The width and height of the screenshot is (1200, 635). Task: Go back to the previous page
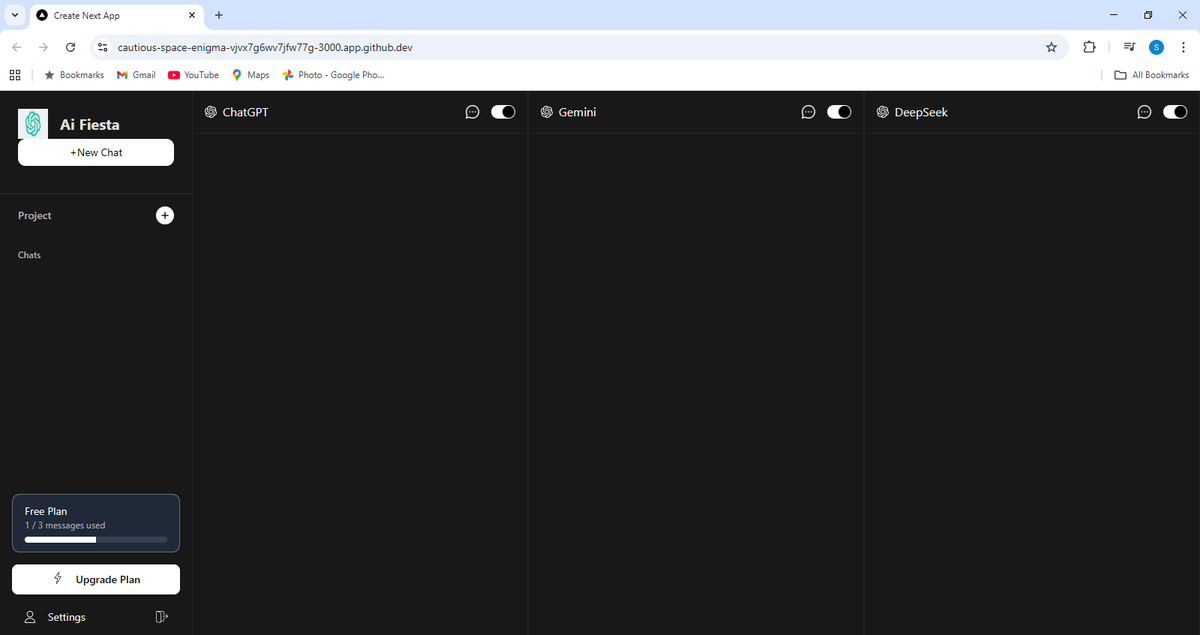tap(16, 47)
